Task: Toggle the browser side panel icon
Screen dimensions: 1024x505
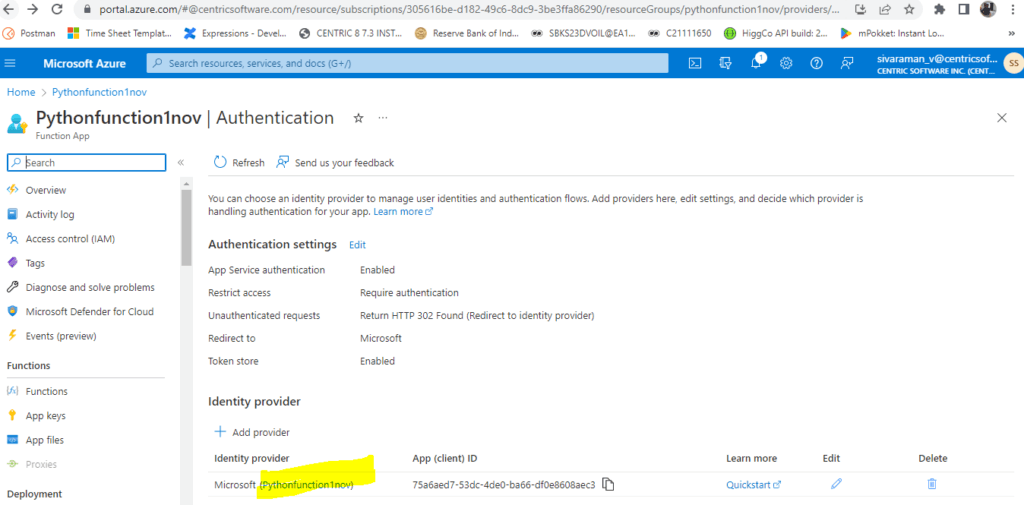Action: [963, 10]
